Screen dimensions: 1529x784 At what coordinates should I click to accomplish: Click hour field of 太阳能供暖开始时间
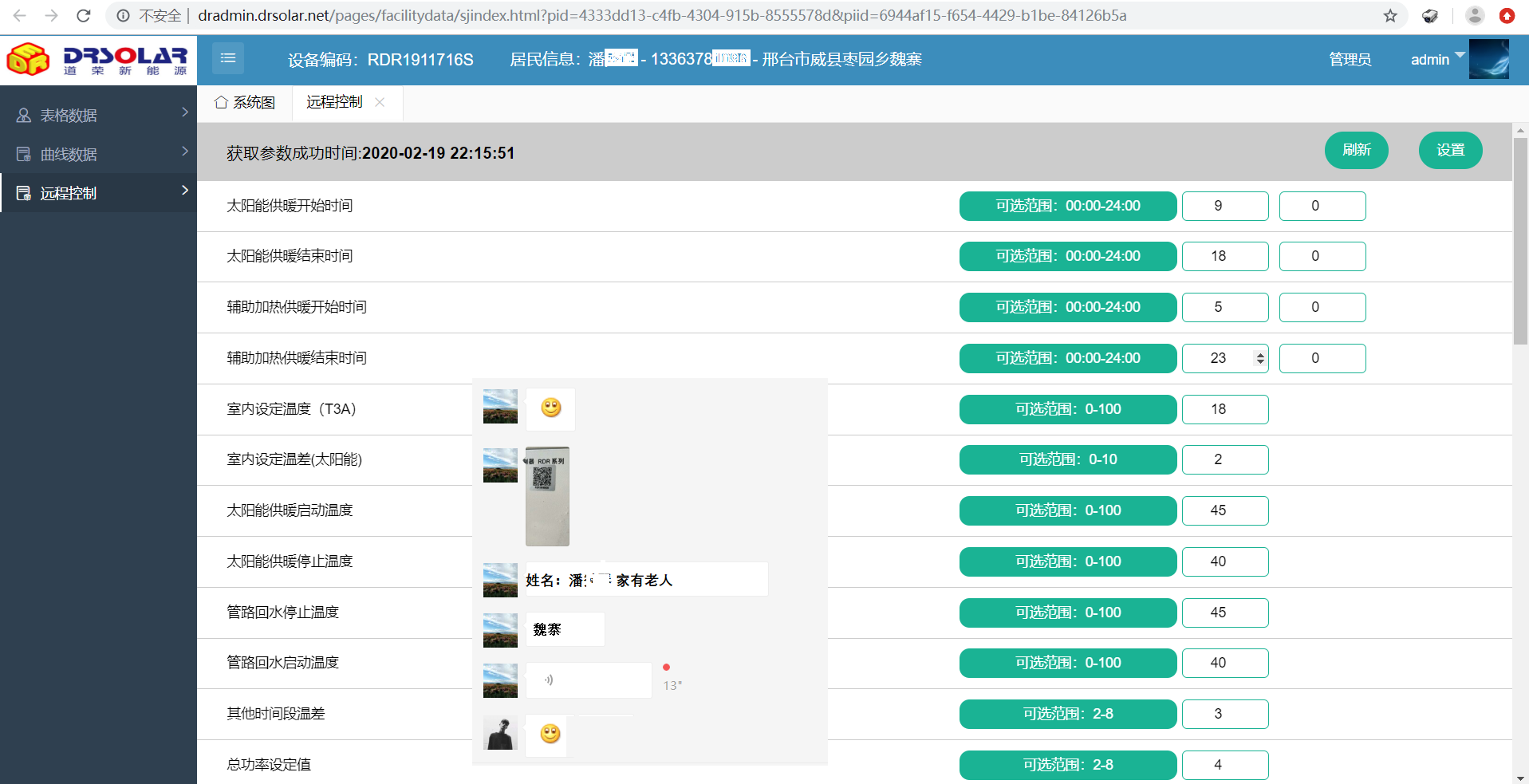click(1225, 206)
